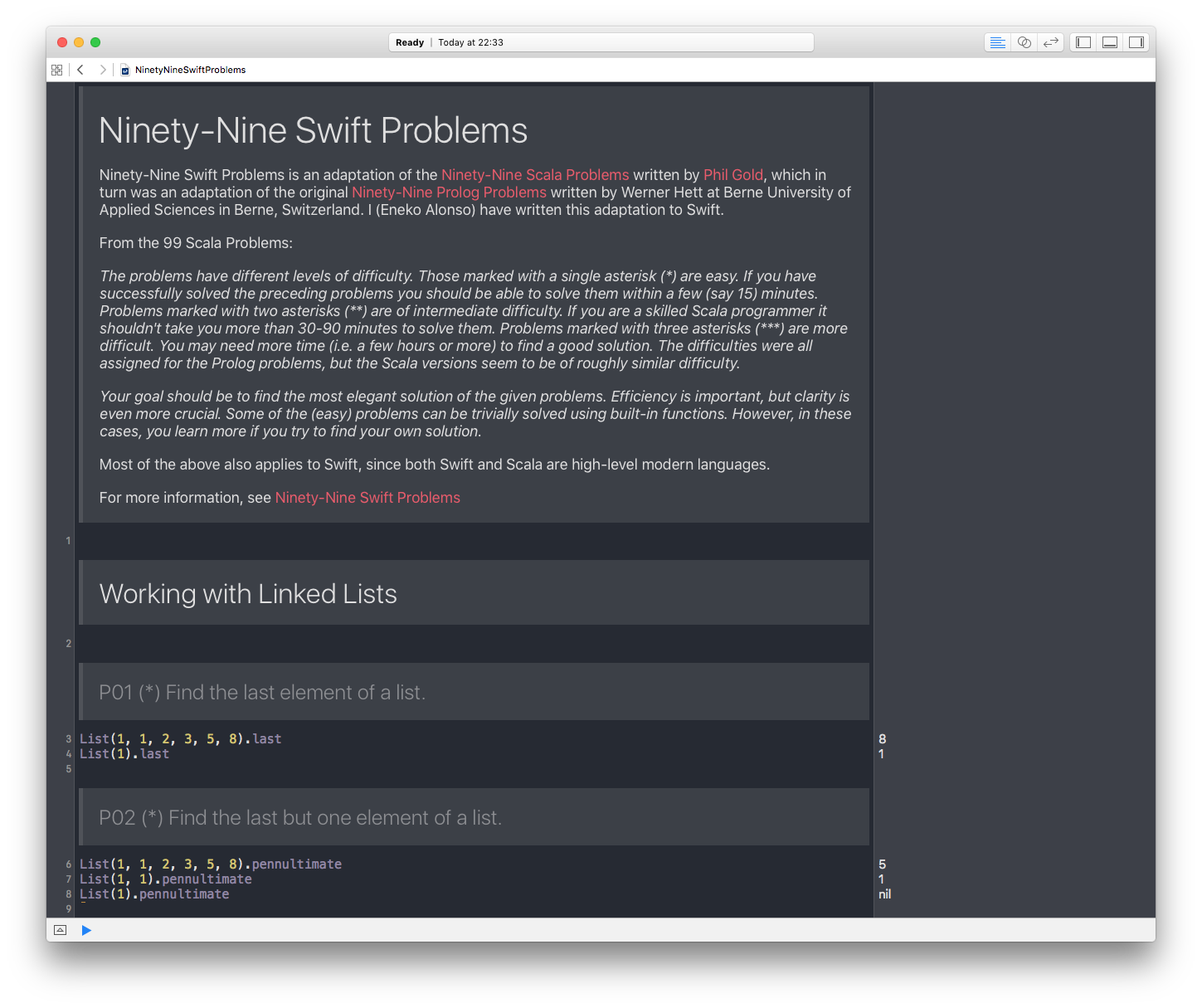
Task: Open the Ninety-Nine Prolog Problems link
Action: (x=449, y=192)
